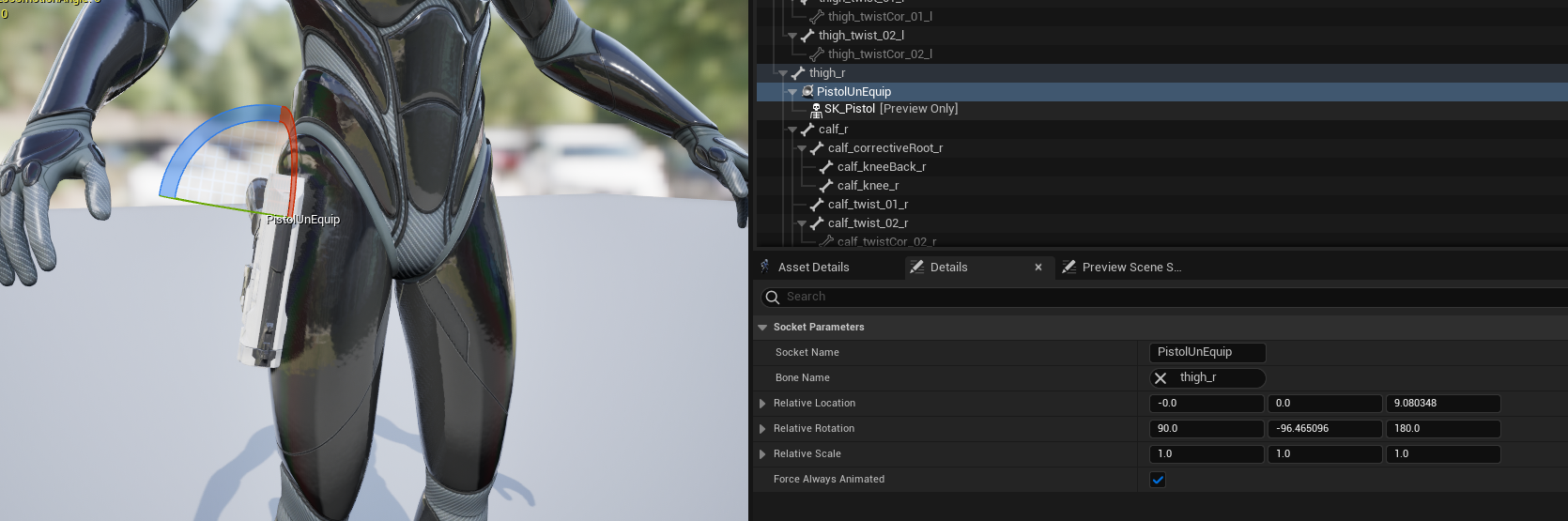This screenshot has width=1568, height=521.
Task: Click the Preview Scene Settings tab icon
Action: 1068,267
